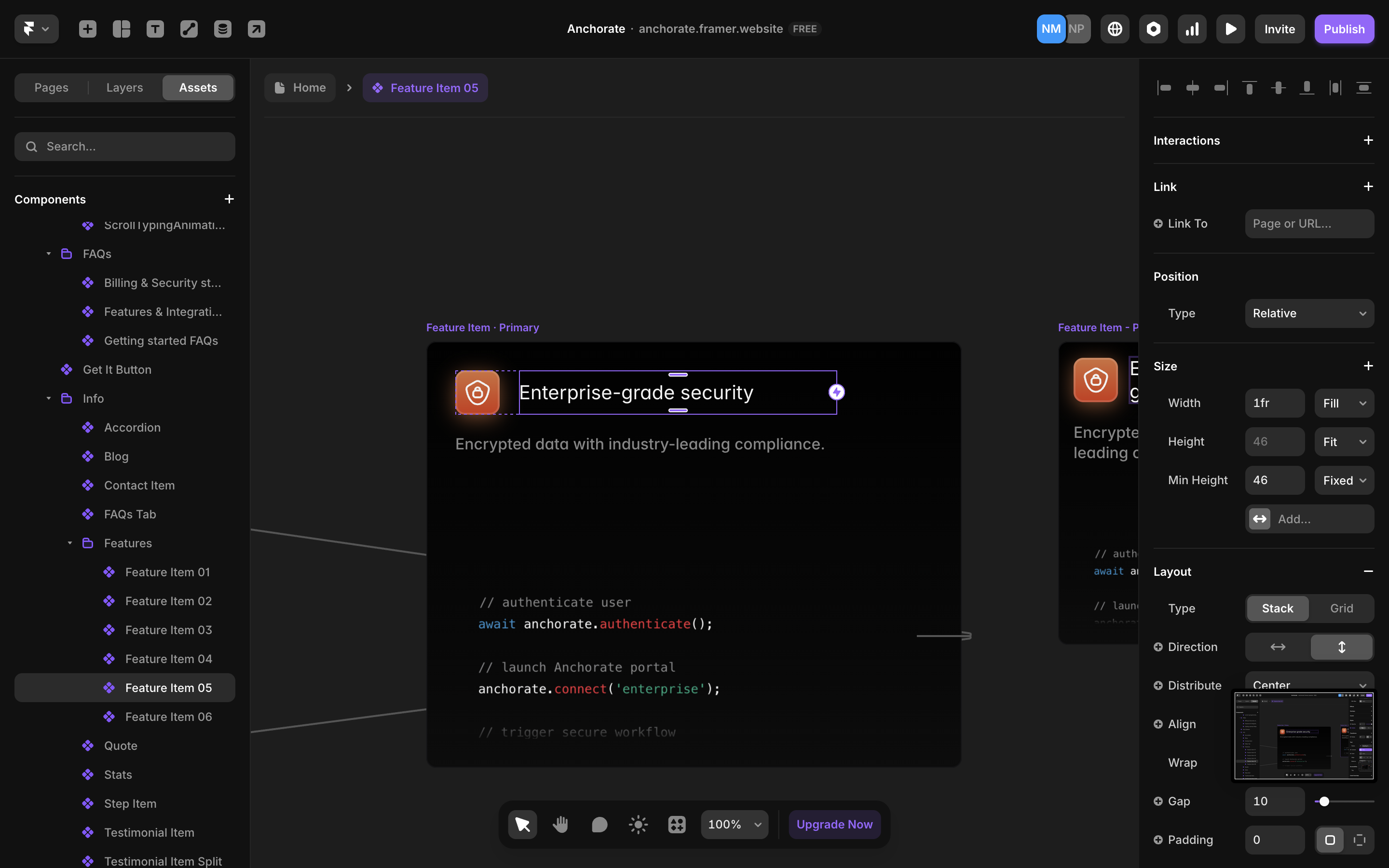Open the analytics bar chart icon

click(1192, 29)
